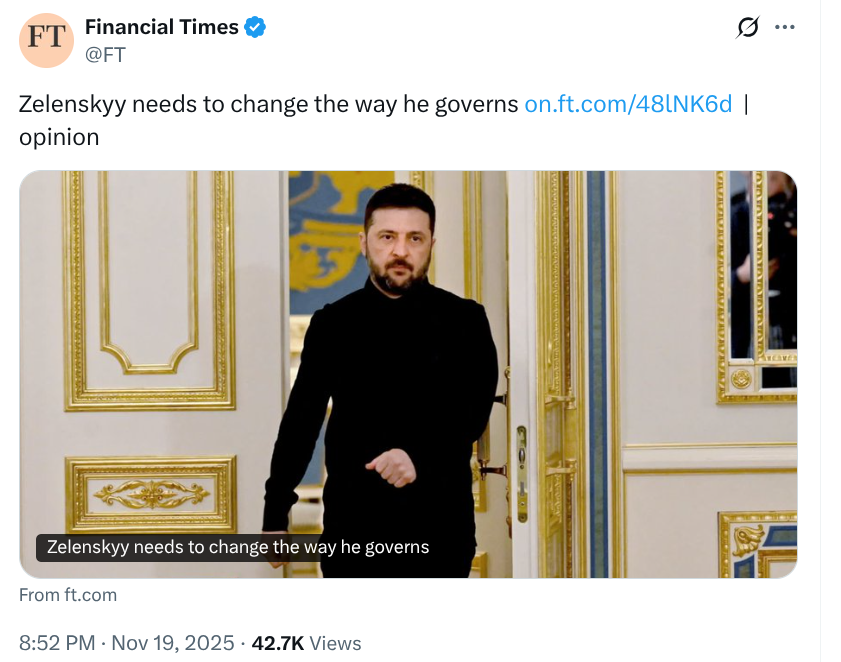Open the three-dot more options menu
The width and height of the screenshot is (841, 662).
pyautogui.click(x=785, y=27)
